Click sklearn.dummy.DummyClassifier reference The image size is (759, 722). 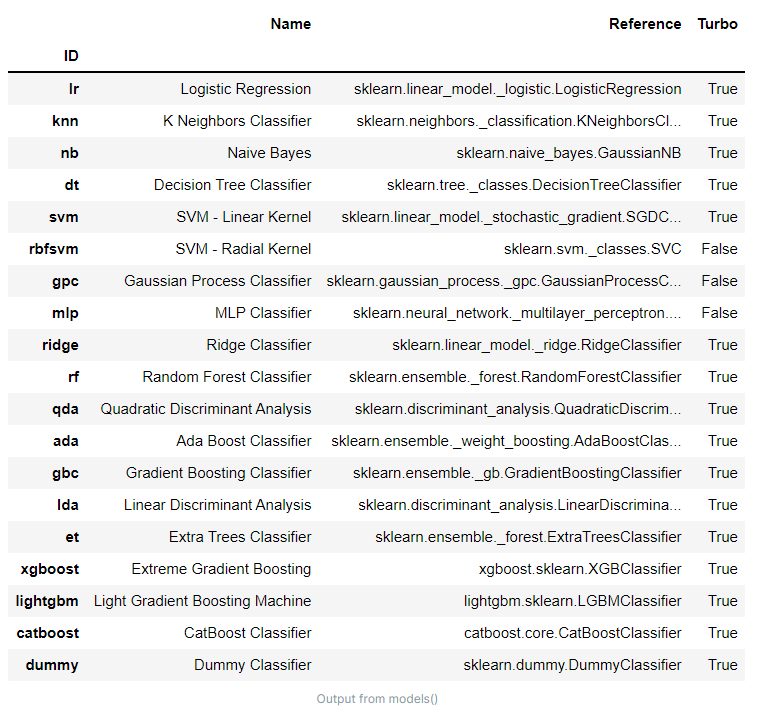coord(572,664)
